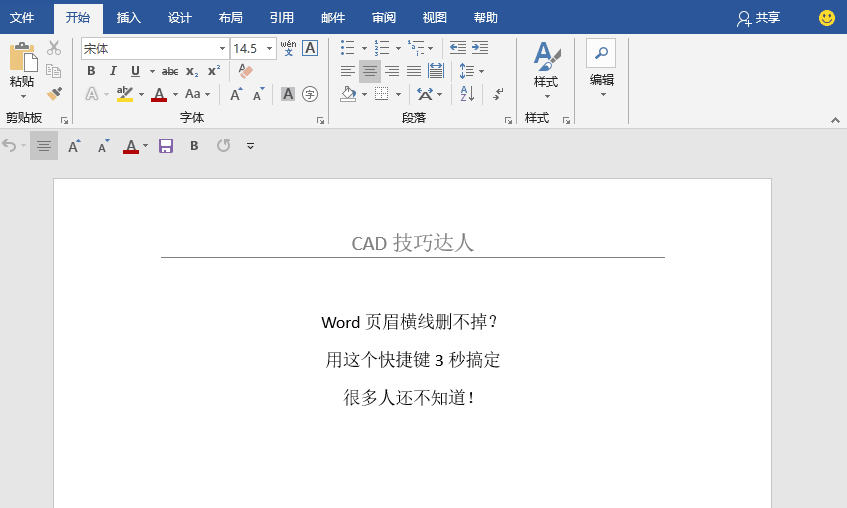Open the 文件 File tab

coord(22,18)
